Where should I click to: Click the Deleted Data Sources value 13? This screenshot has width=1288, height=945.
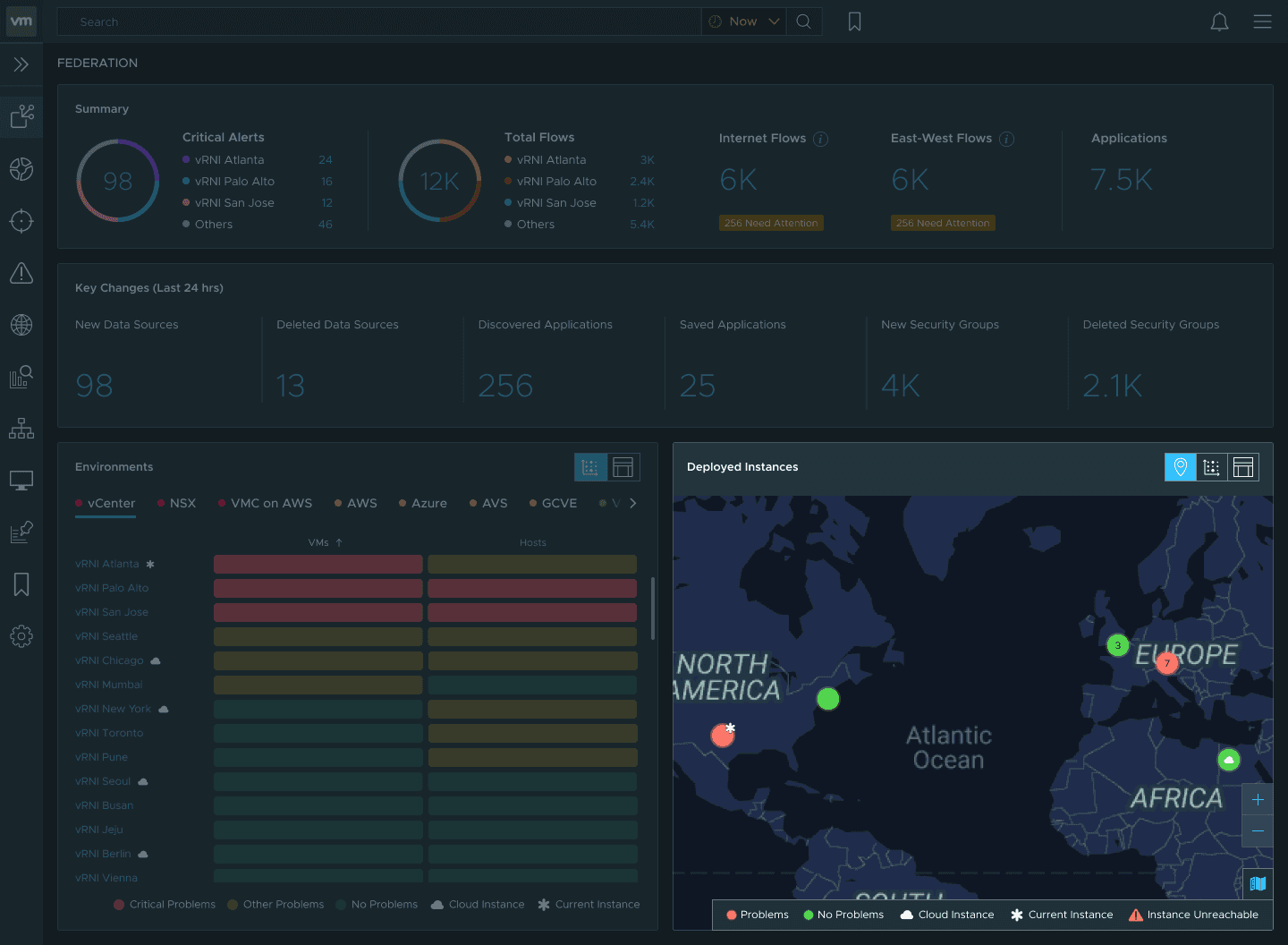291,386
